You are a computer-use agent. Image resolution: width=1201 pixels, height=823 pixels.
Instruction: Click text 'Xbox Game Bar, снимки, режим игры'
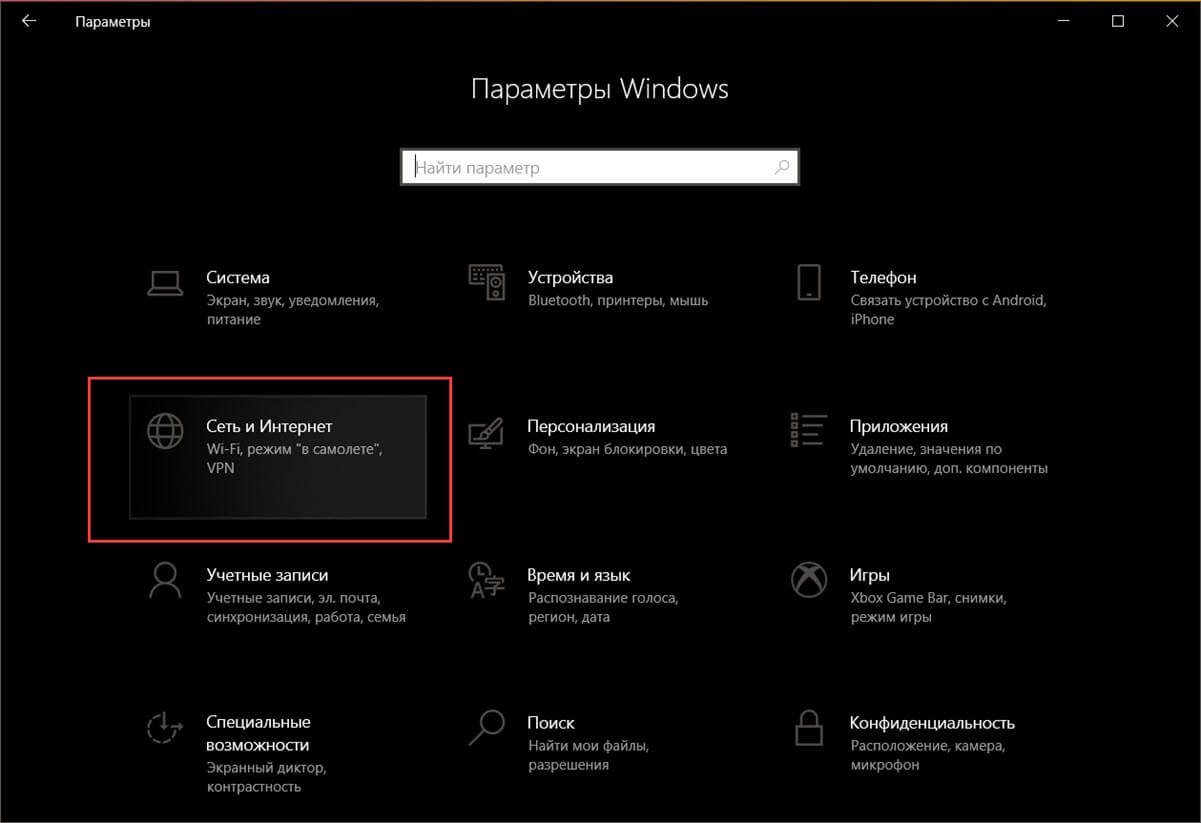(x=928, y=607)
